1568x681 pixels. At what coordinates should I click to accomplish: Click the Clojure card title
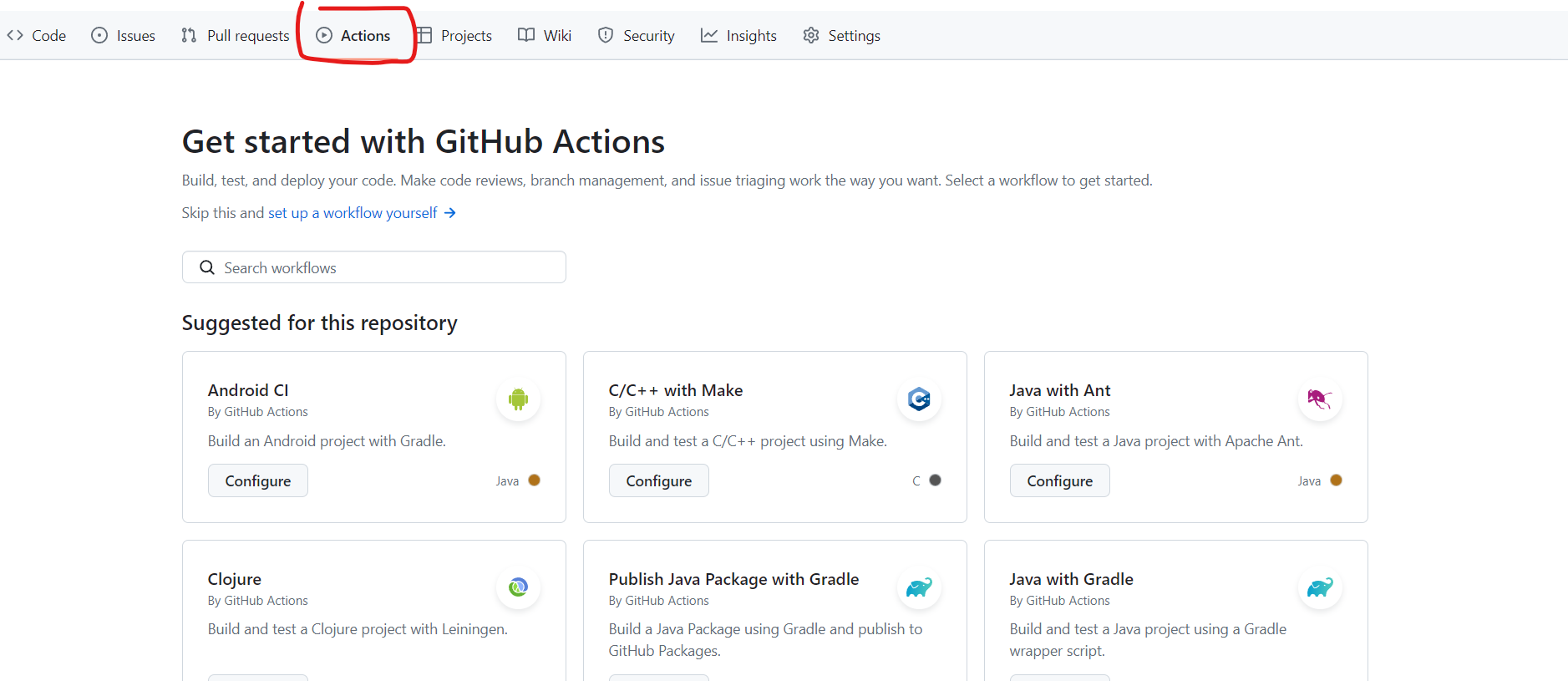[235, 579]
